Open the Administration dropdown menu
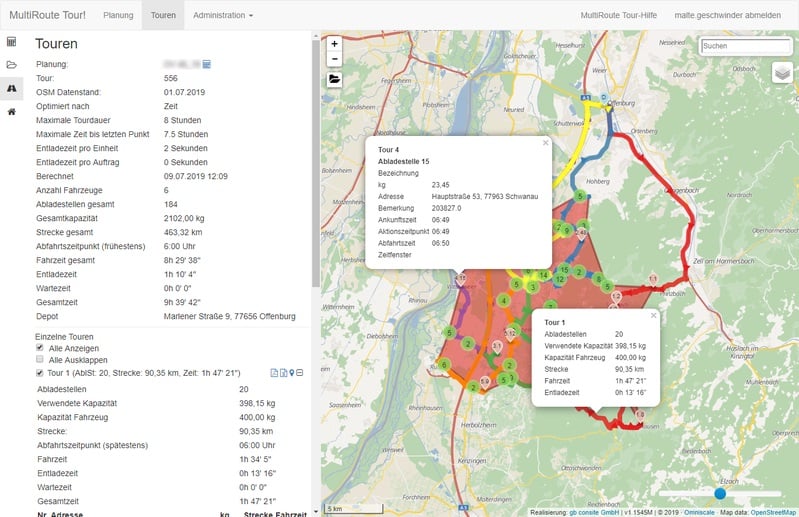The image size is (799, 517). tap(222, 16)
